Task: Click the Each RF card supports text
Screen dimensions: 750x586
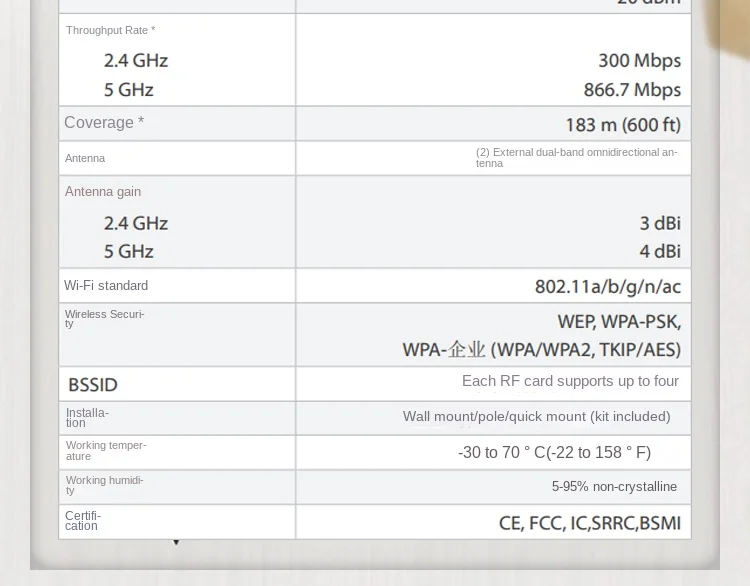Action: pos(570,381)
